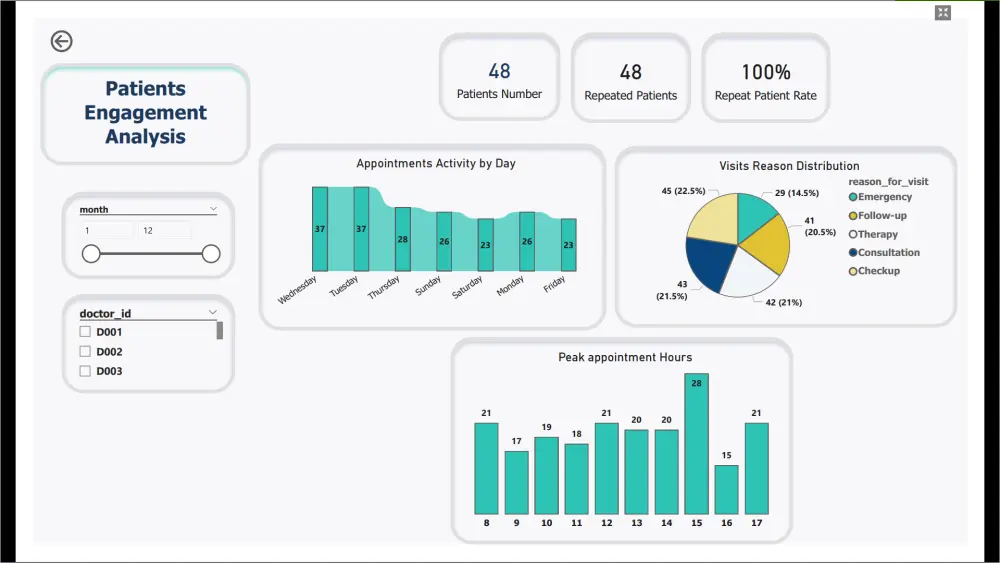The image size is (1000, 563).
Task: Click the Visits Reason Distribution title
Action: coord(789,166)
